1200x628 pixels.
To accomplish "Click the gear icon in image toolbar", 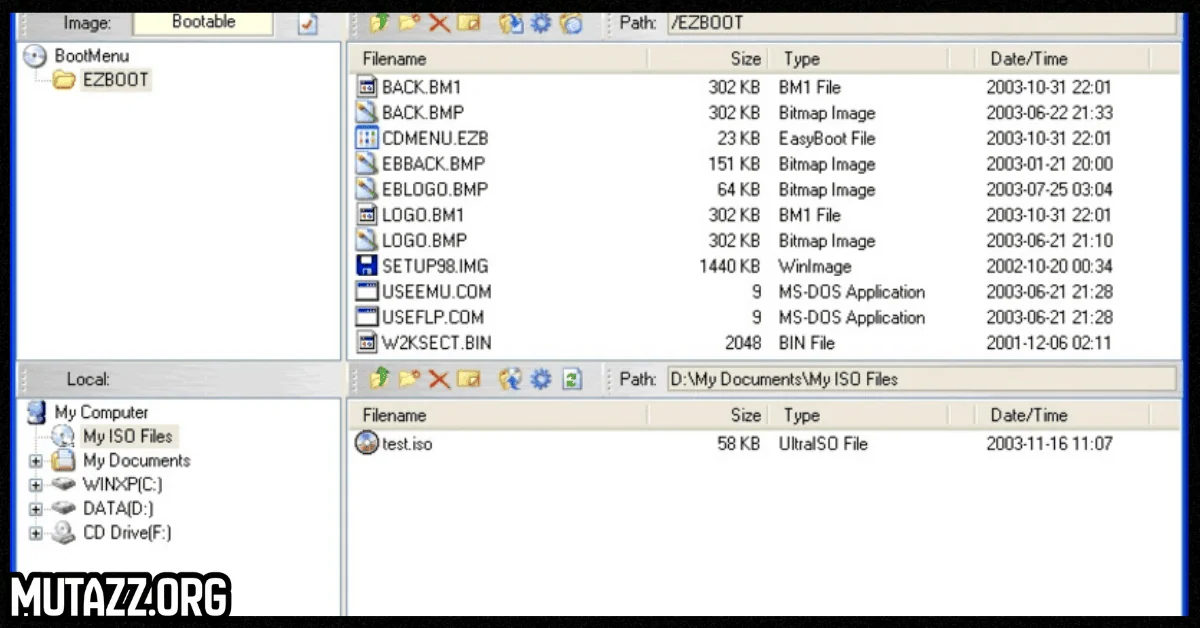I will [541, 23].
